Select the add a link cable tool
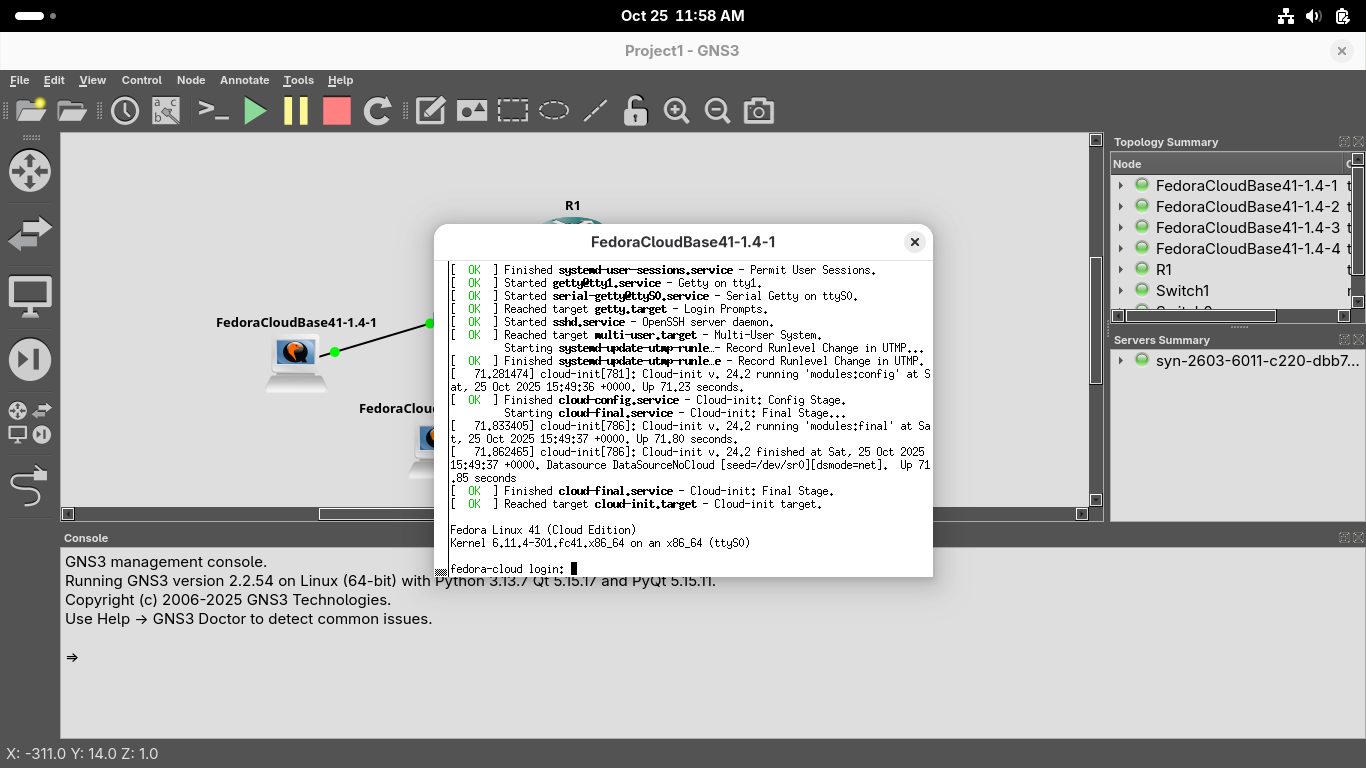Viewport: 1366px width, 768px height. click(x=30, y=487)
